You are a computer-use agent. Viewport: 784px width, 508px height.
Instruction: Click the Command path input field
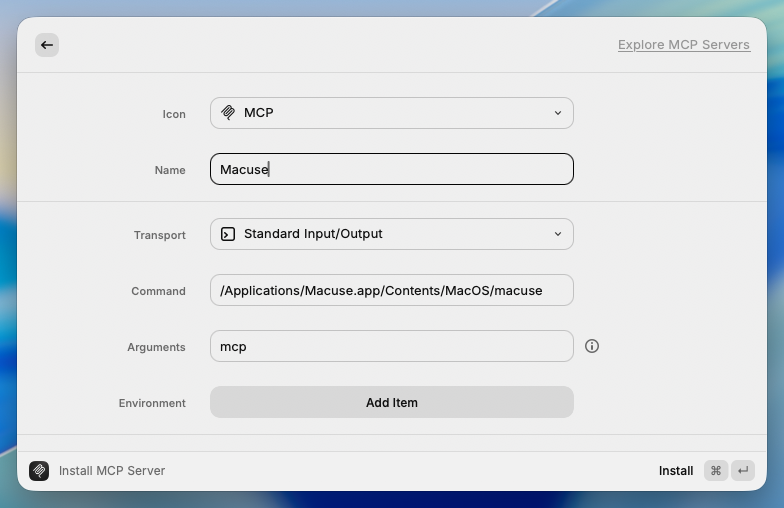391,290
